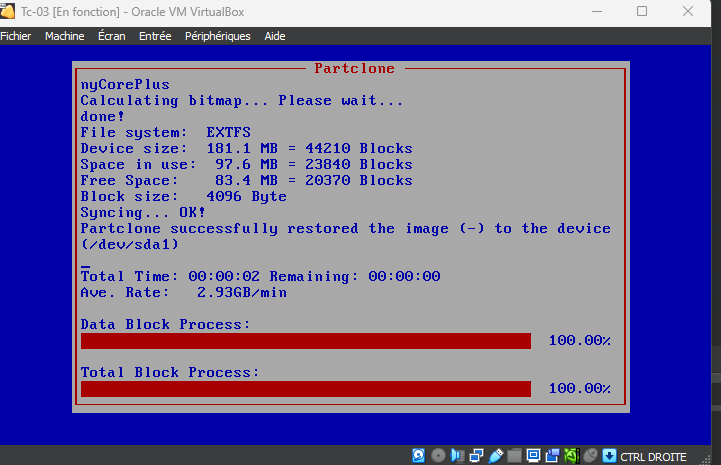Click the 'Device size: 181.1 MB' line

[x=246, y=149]
